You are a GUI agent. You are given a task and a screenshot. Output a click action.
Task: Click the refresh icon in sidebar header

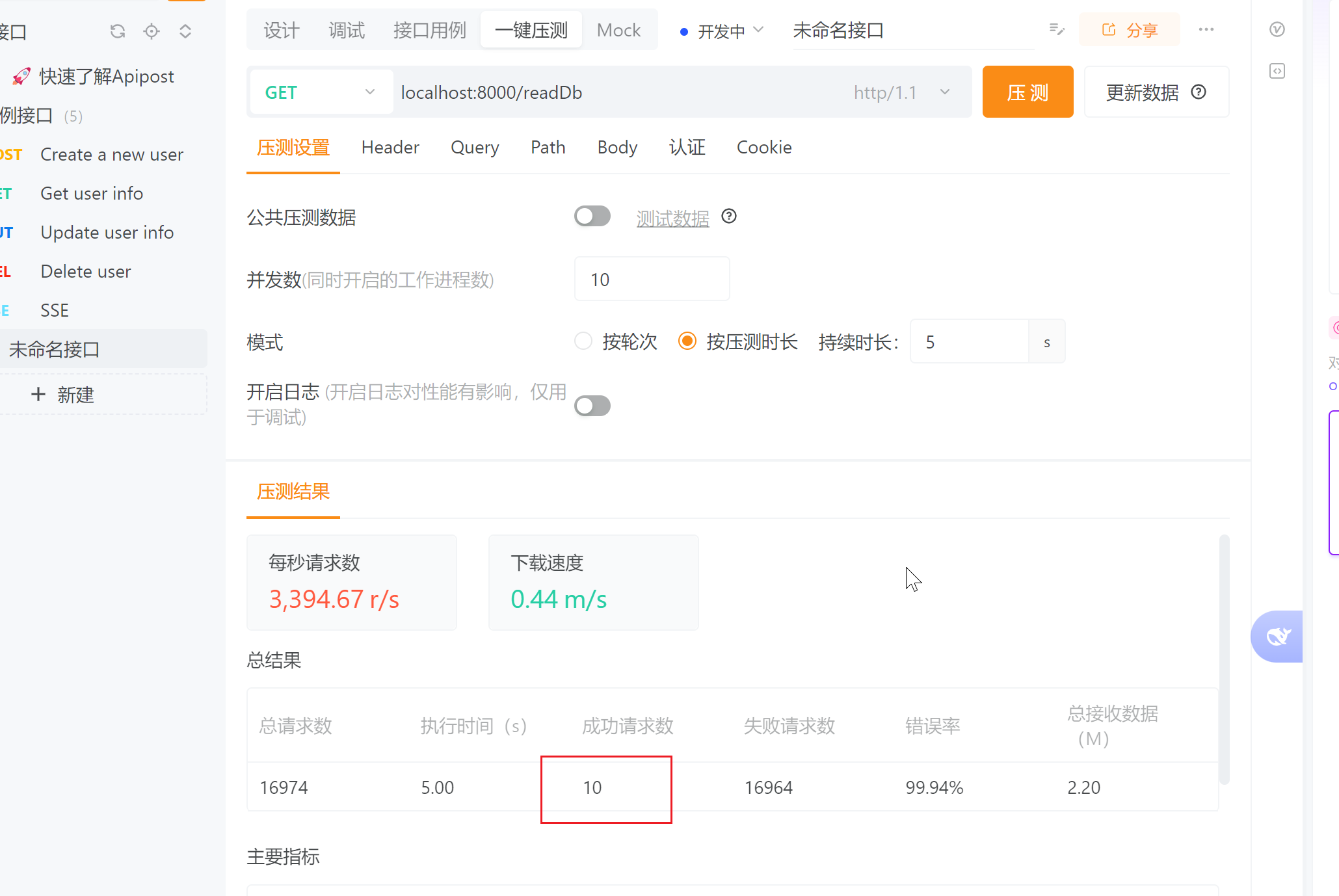pyautogui.click(x=117, y=31)
